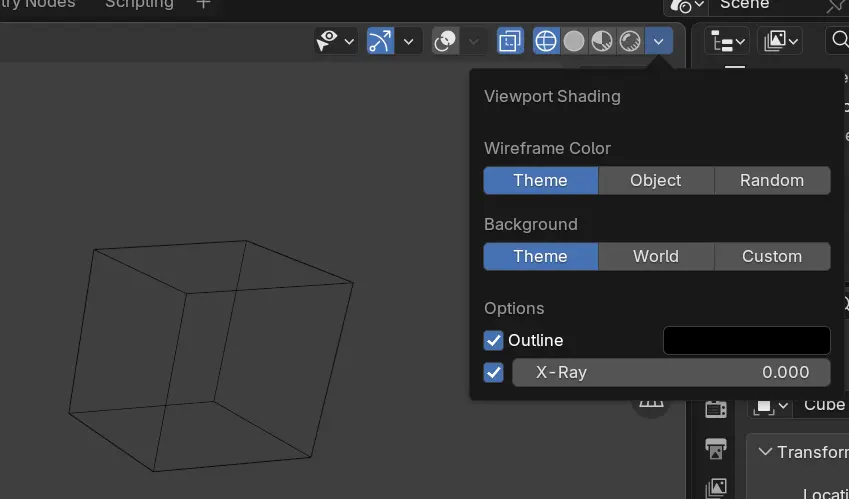Image resolution: width=849 pixels, height=499 pixels.
Task: Select Material Preview shading mode
Action: [x=602, y=41]
